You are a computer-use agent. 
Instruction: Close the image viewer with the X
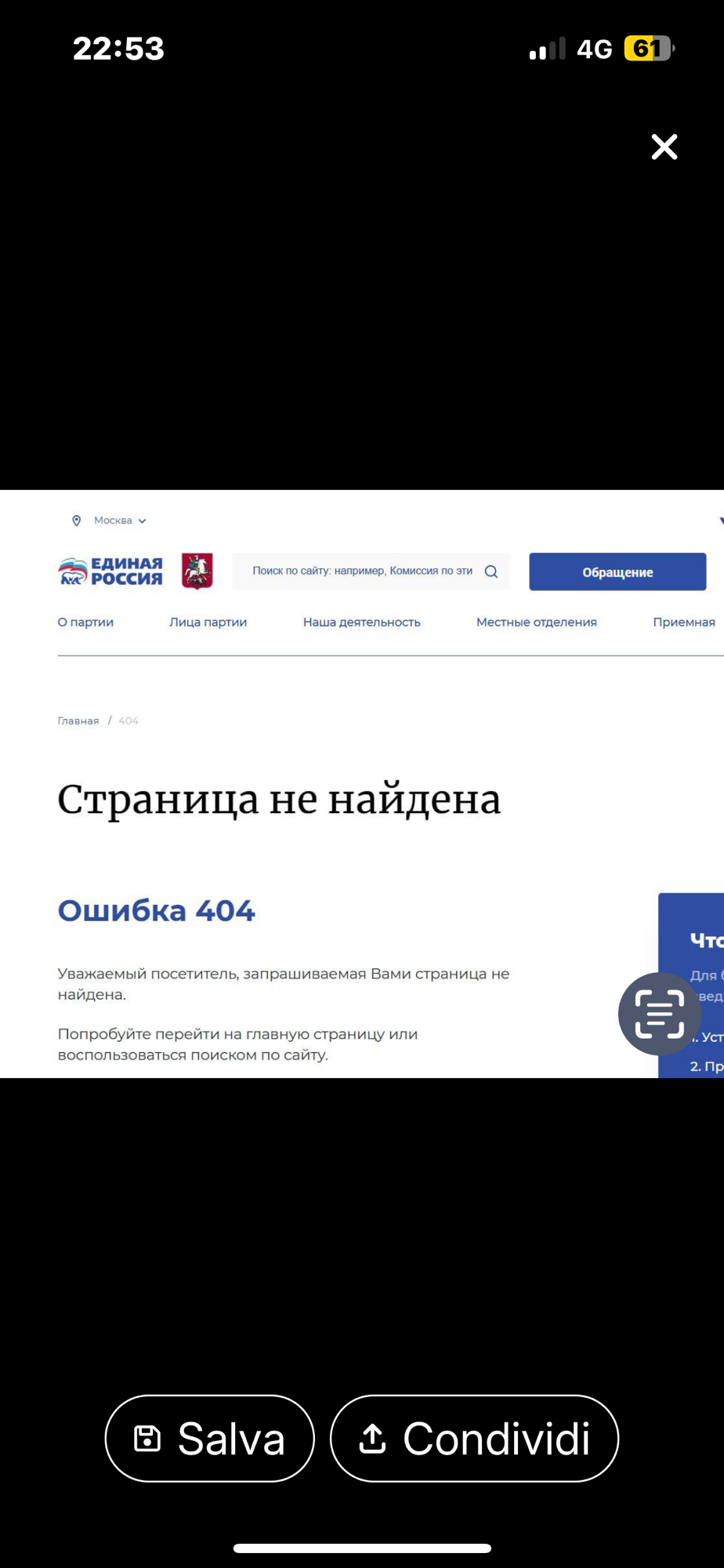click(664, 147)
